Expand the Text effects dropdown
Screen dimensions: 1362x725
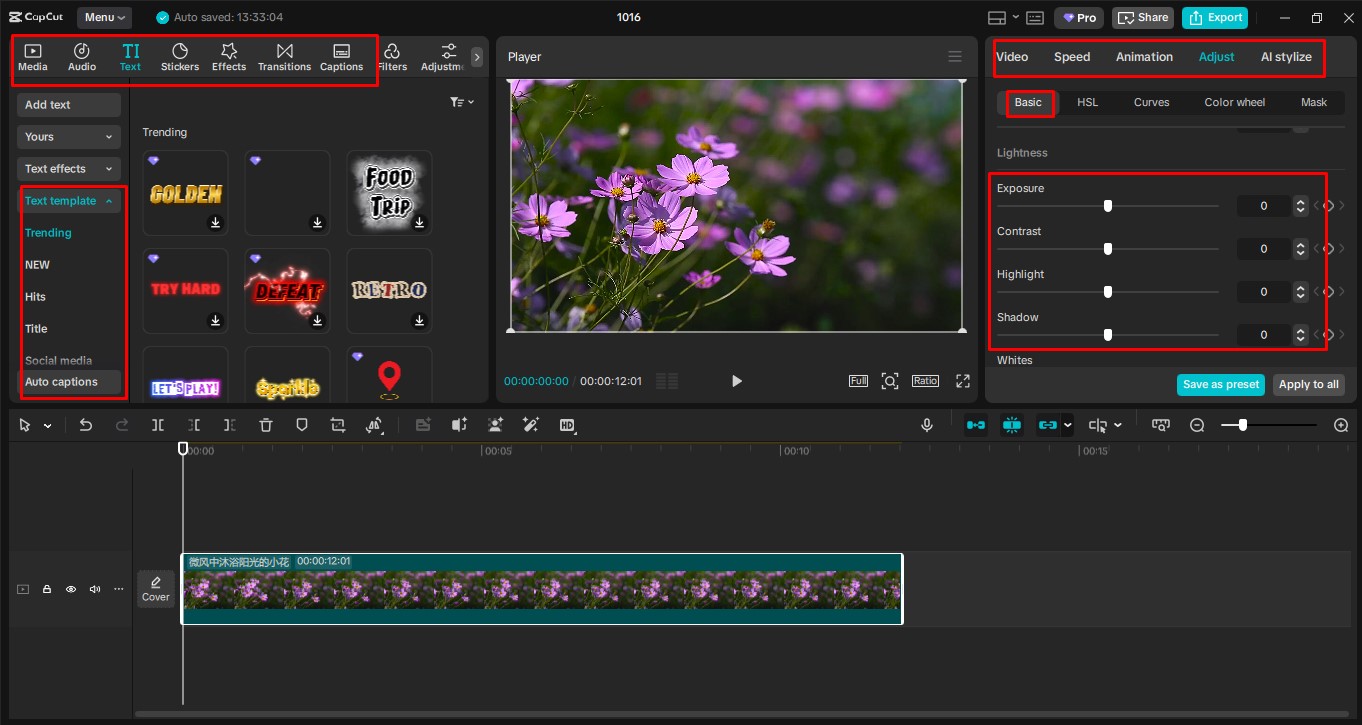68,169
